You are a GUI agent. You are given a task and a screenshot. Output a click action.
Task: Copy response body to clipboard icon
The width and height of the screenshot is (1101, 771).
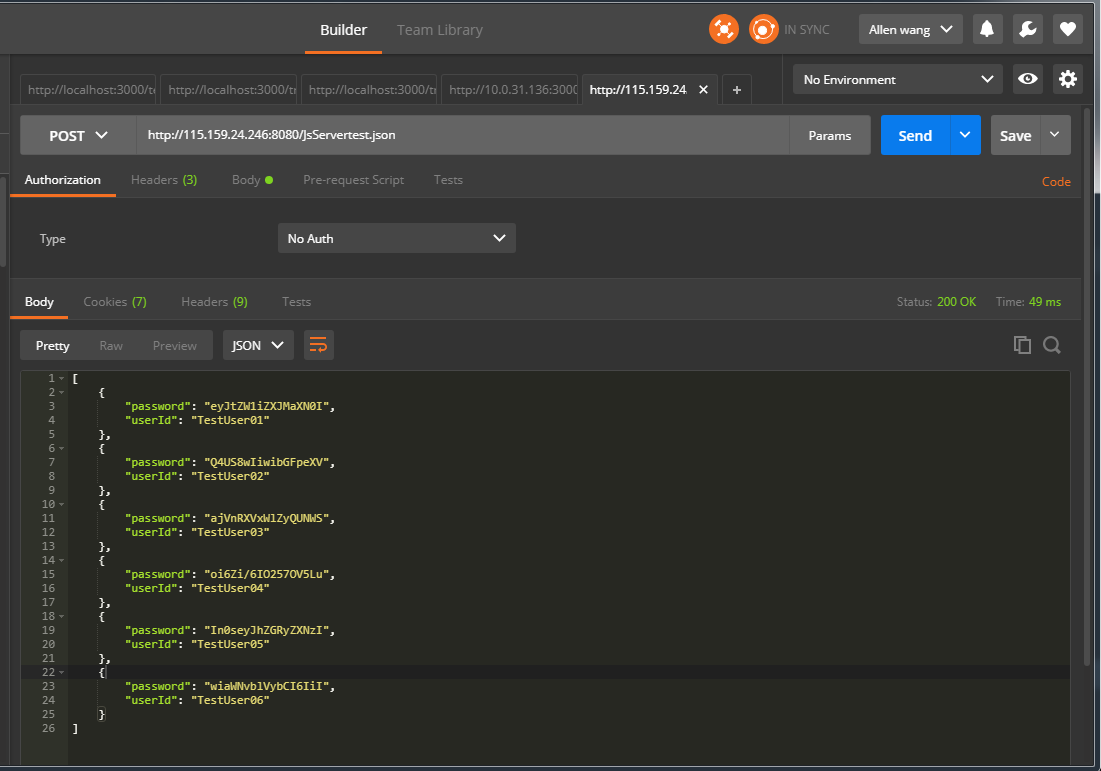click(1022, 345)
